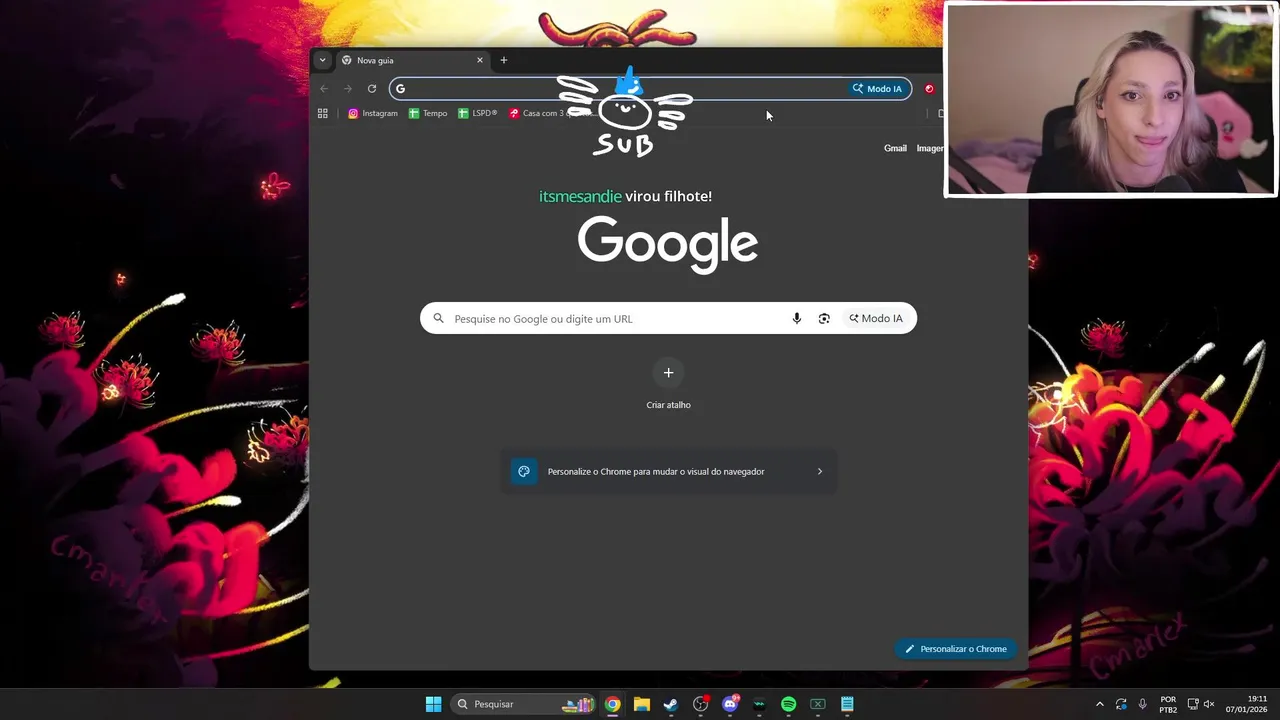This screenshot has height=720, width=1280.
Task: Open a new tab with the plus icon
Action: pyautogui.click(x=504, y=60)
